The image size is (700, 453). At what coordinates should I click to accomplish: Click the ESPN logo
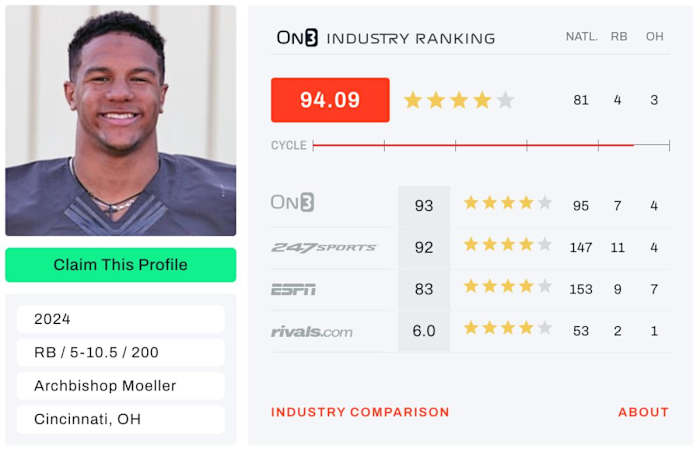293,289
